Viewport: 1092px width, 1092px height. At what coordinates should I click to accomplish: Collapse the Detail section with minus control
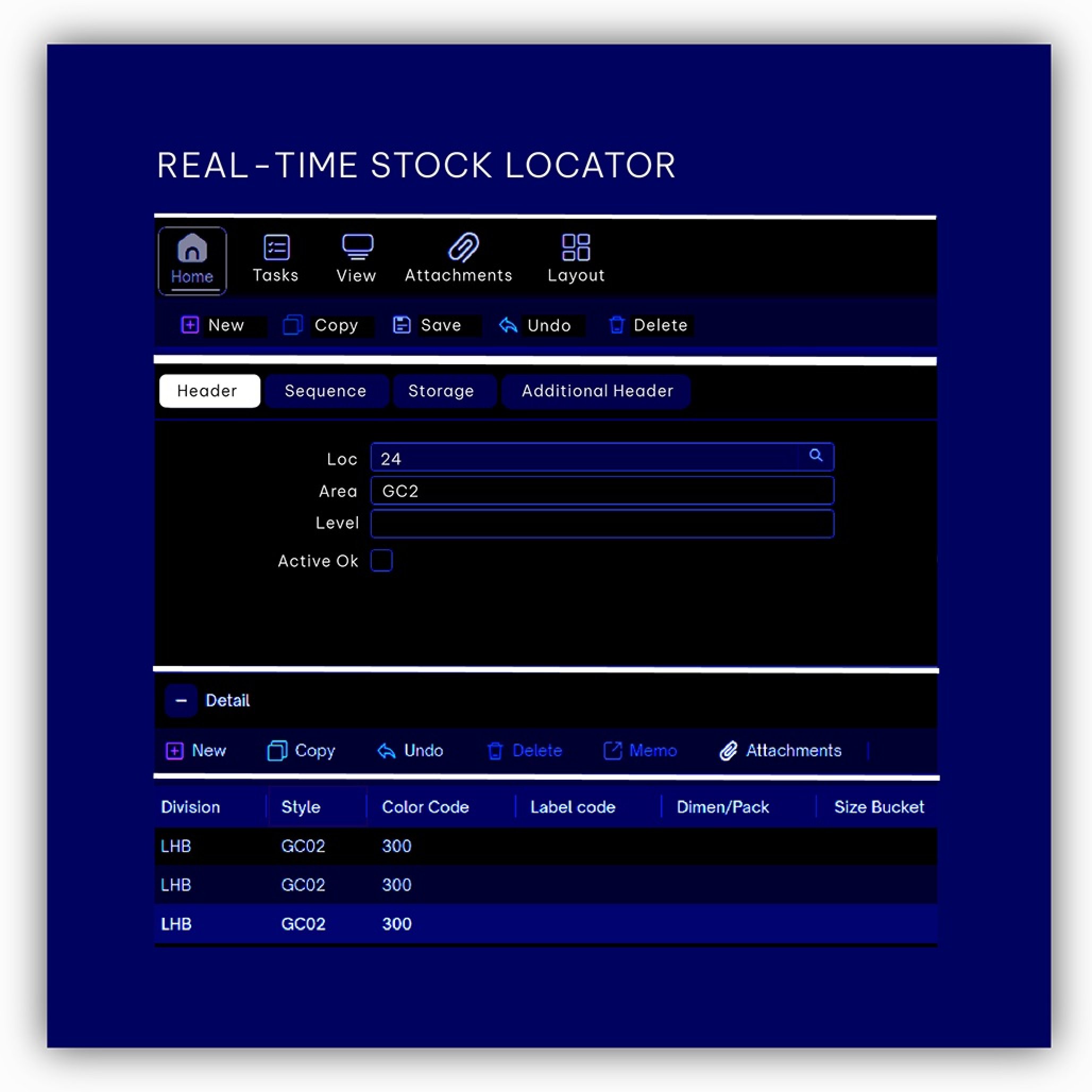[181, 701]
